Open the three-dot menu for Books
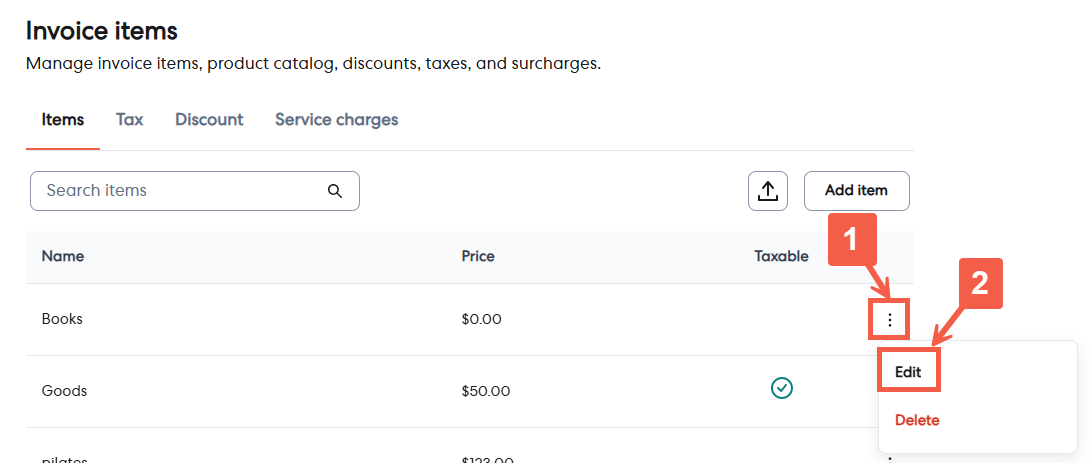1092x463 pixels. click(889, 320)
